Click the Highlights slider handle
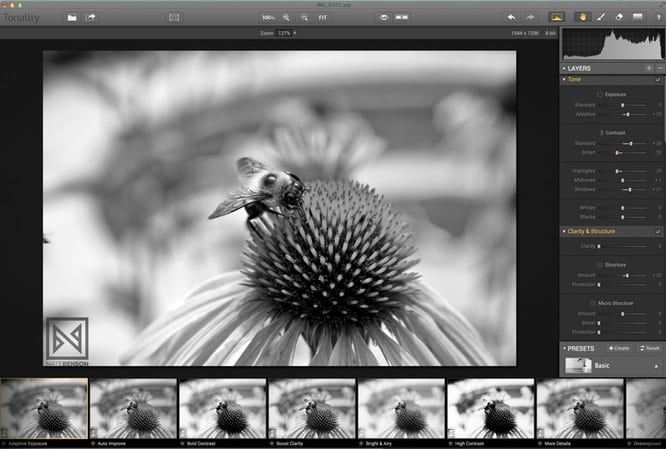666x449 pixels. pyautogui.click(x=617, y=171)
